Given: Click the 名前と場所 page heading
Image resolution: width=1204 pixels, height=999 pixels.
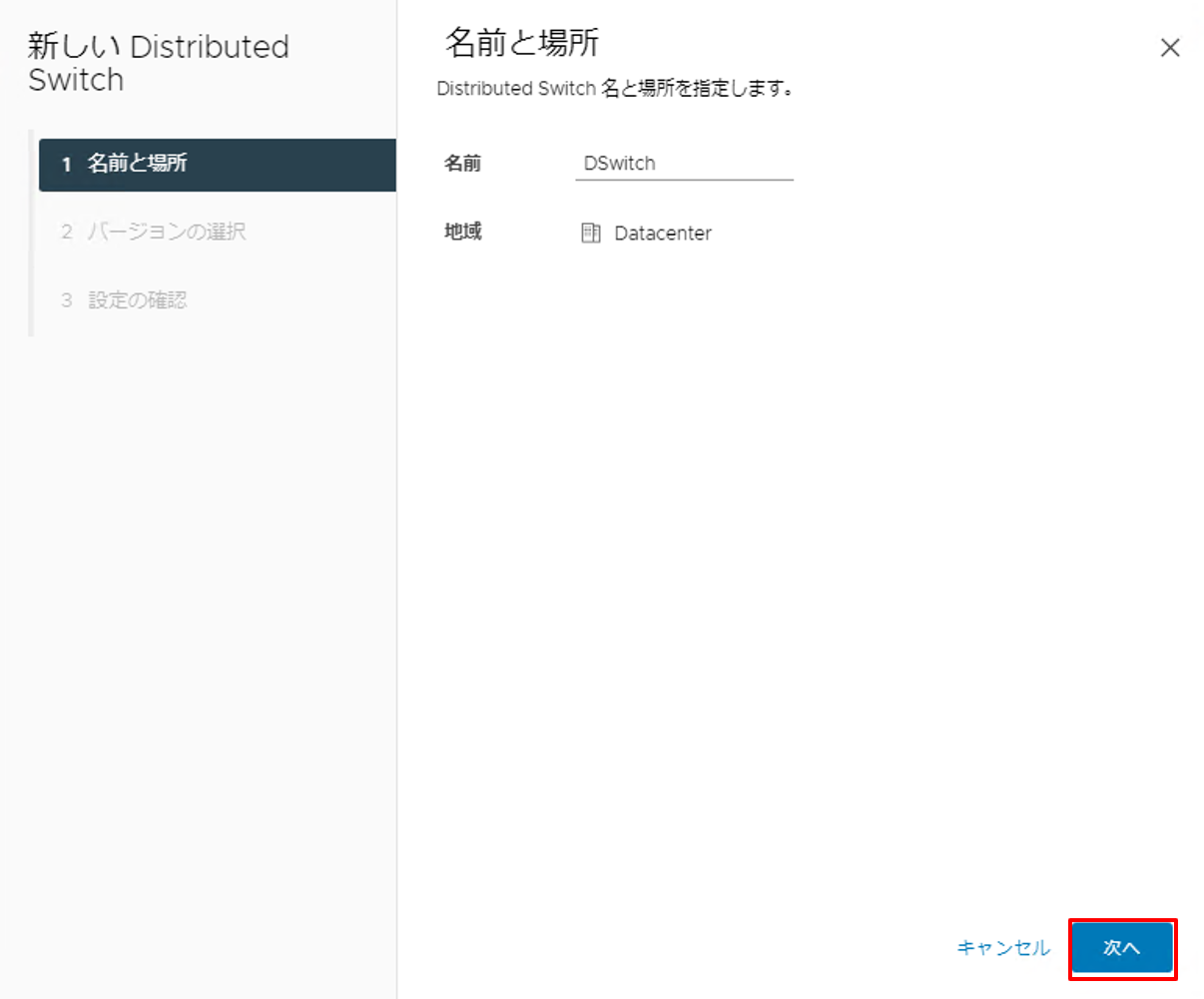Looking at the screenshot, I should (x=521, y=43).
